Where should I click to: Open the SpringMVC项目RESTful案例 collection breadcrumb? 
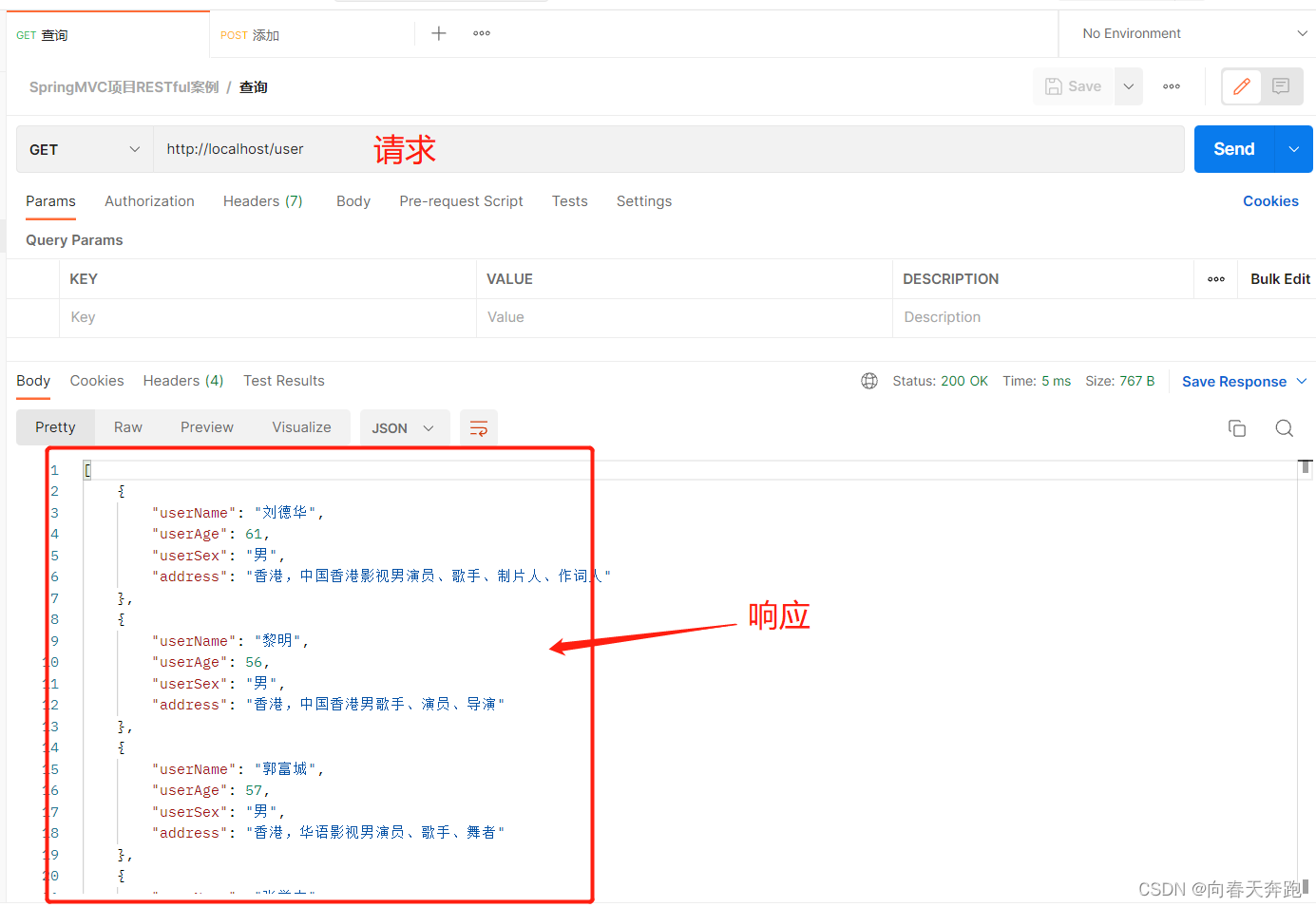point(124,87)
